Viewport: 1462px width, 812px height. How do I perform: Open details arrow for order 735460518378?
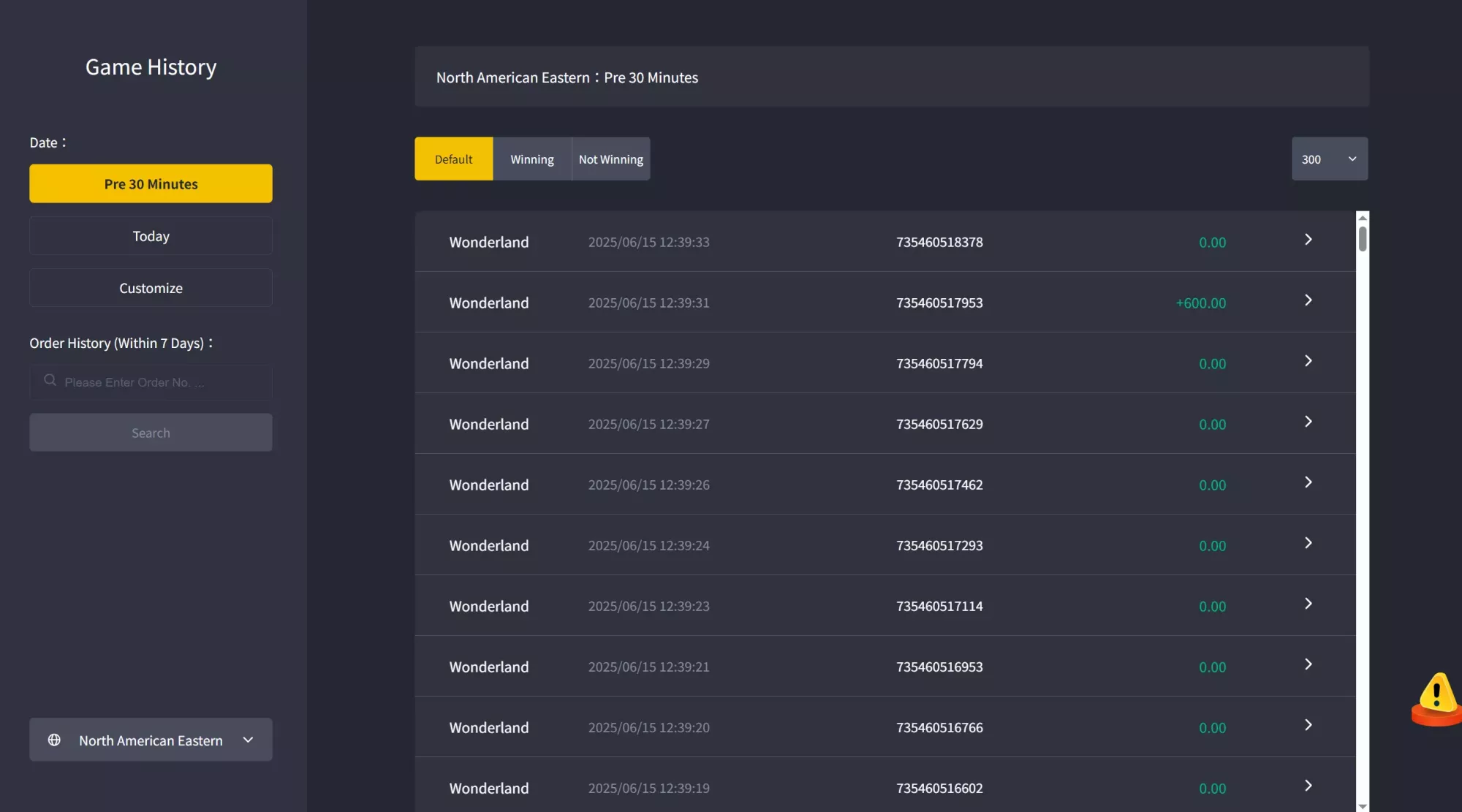[1308, 240]
